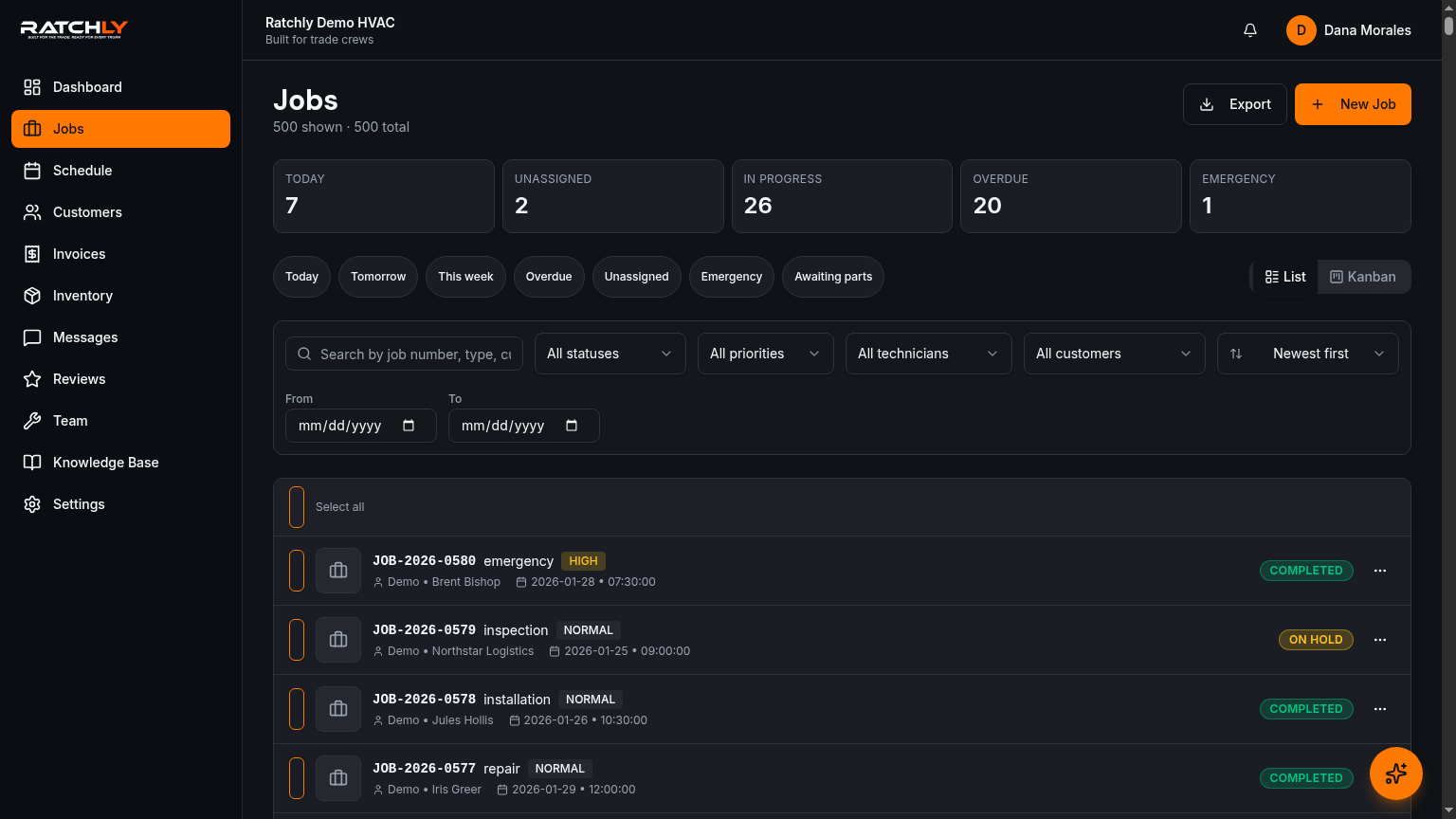This screenshot has width=1456, height=819.
Task: Click the Schedule calendar icon in sidebar
Action: 32,171
